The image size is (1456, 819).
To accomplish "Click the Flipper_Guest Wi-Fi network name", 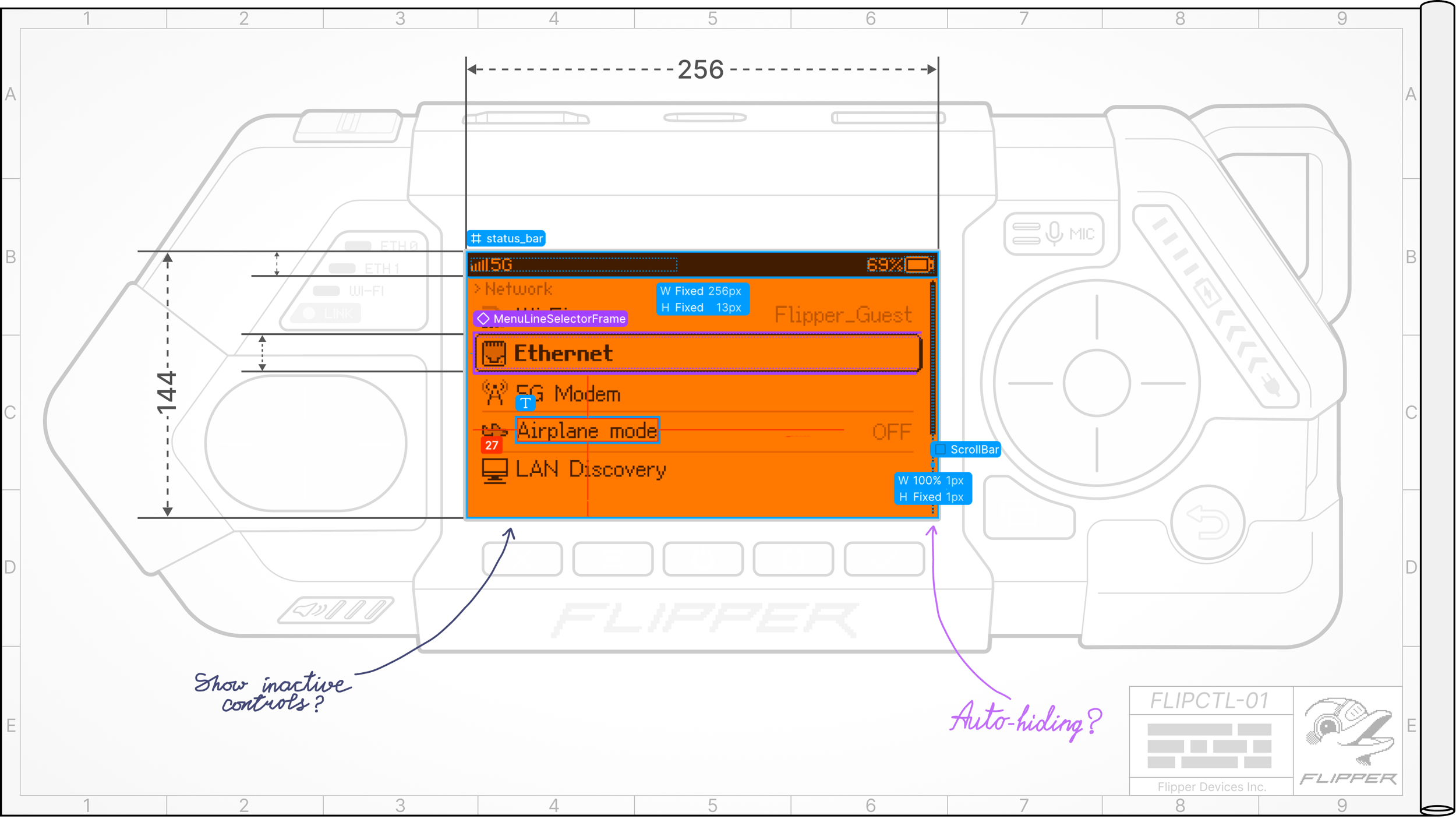I will click(843, 315).
